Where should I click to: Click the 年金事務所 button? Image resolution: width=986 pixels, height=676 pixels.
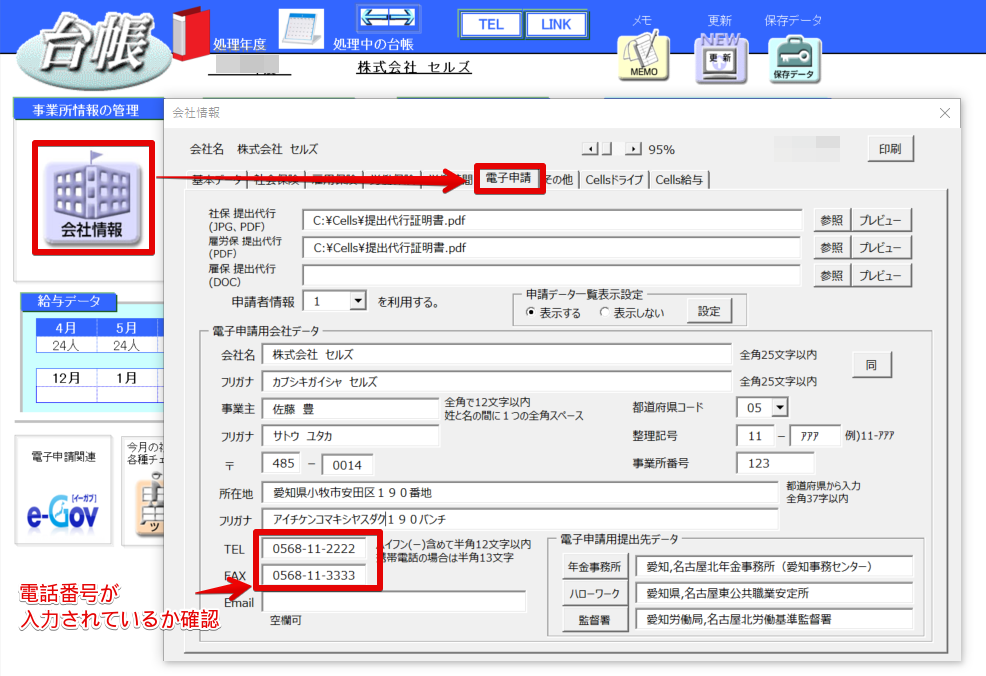(594, 567)
